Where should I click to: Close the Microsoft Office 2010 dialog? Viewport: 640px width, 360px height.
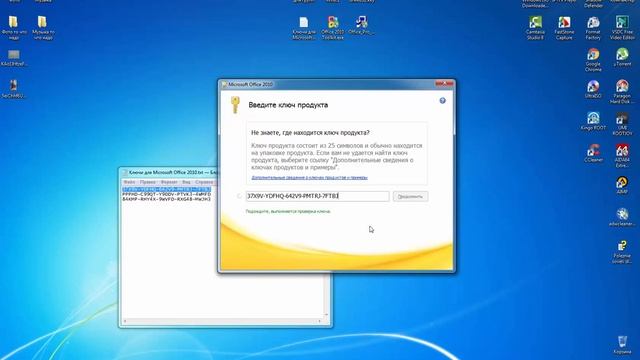(x=444, y=84)
